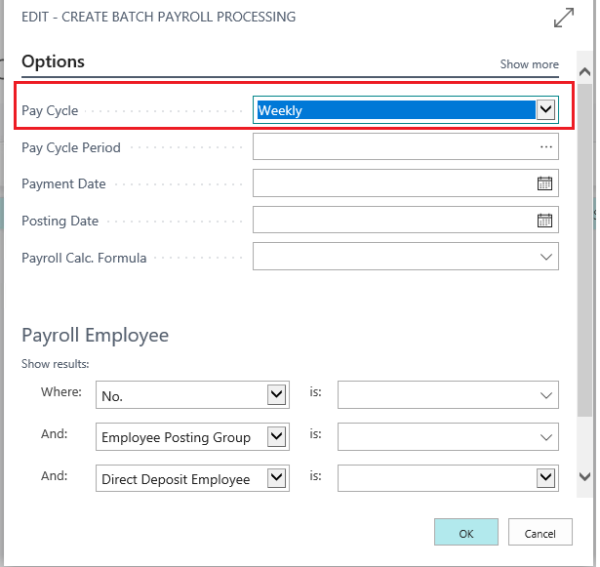This screenshot has width=600, height=567.
Task: Open the Pay Cycle Period lookup ellipsis
Action: tap(546, 147)
